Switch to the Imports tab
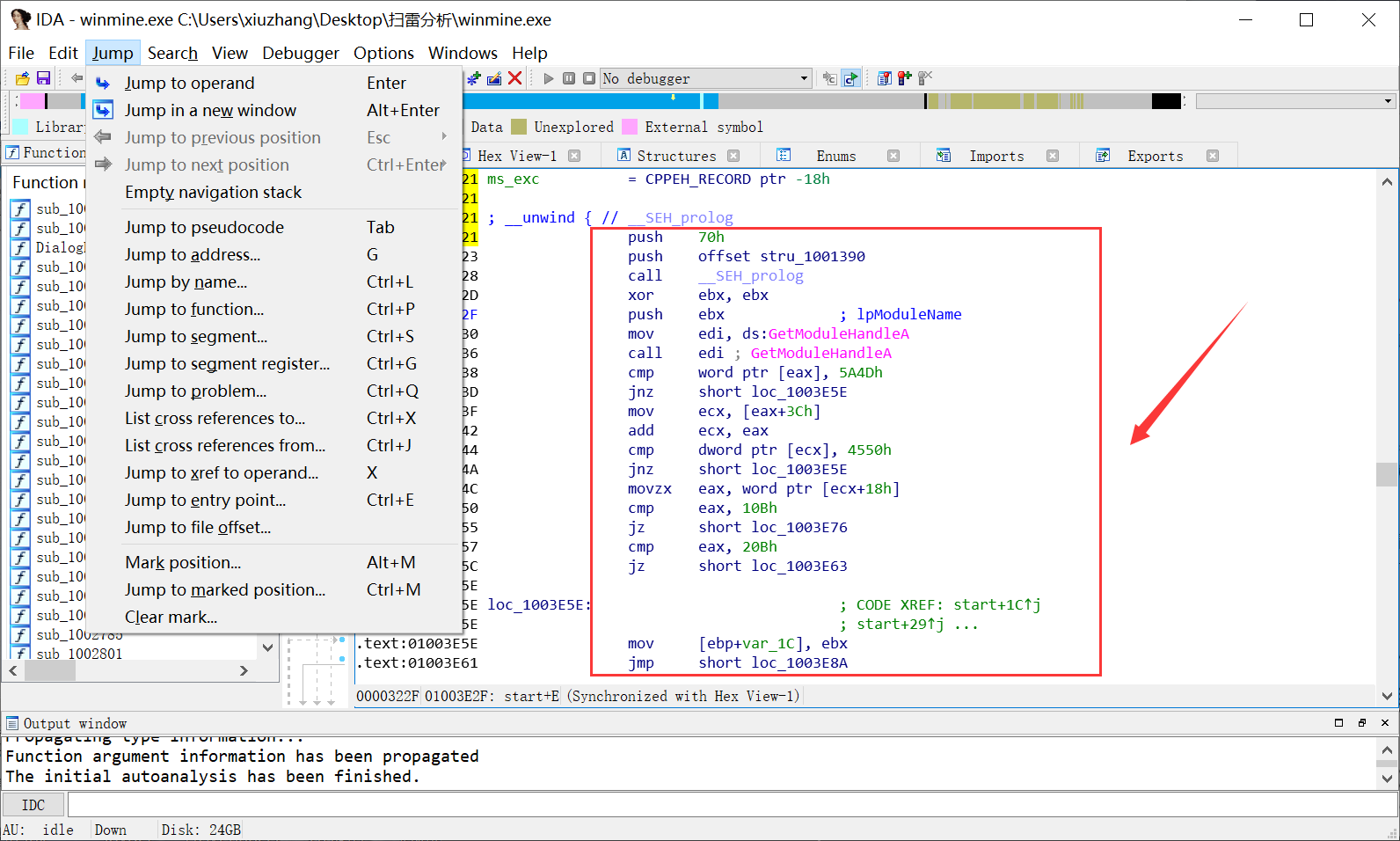 [x=996, y=156]
